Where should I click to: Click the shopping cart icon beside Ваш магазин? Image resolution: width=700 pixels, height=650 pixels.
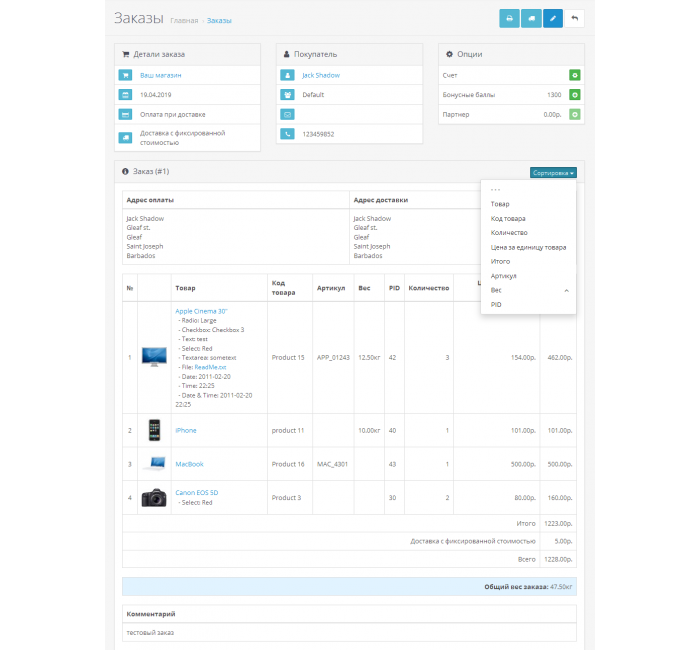point(125,75)
